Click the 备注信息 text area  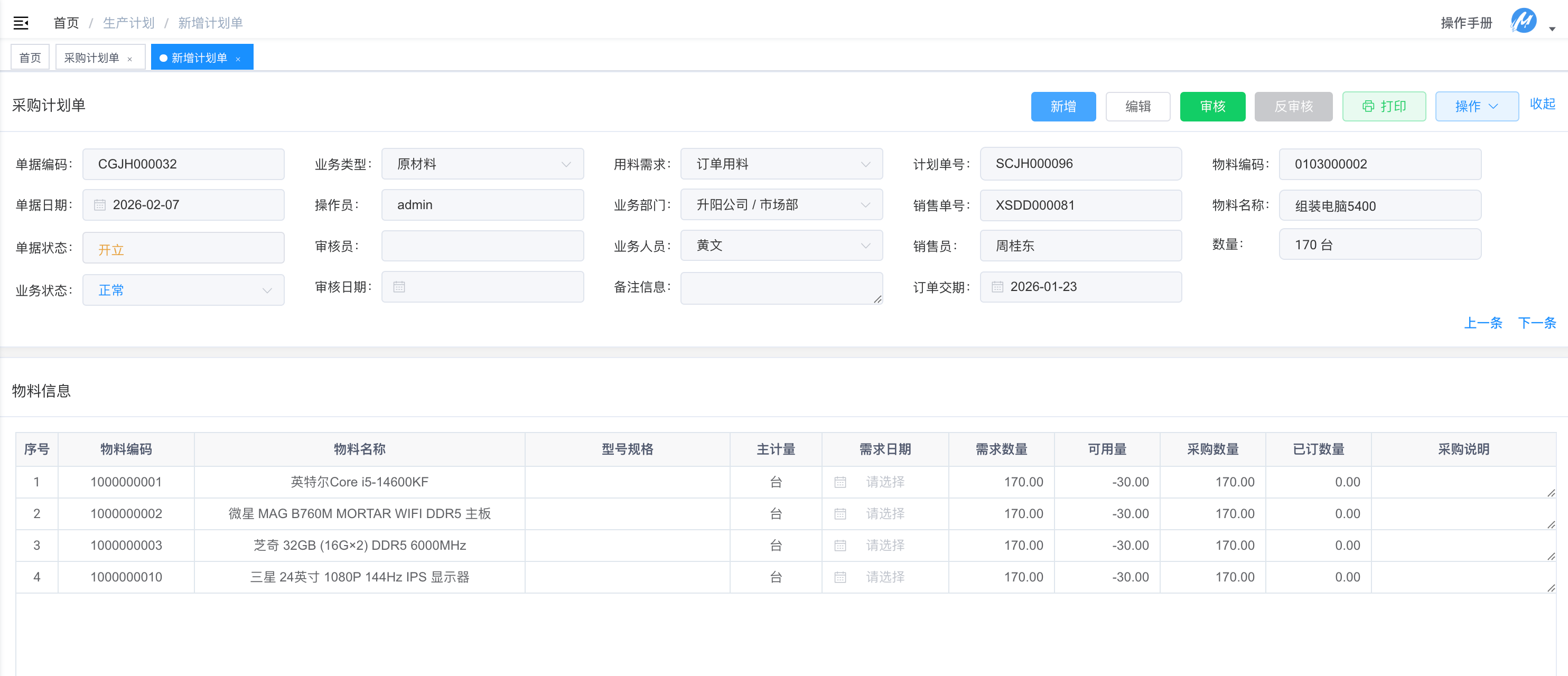tap(781, 288)
